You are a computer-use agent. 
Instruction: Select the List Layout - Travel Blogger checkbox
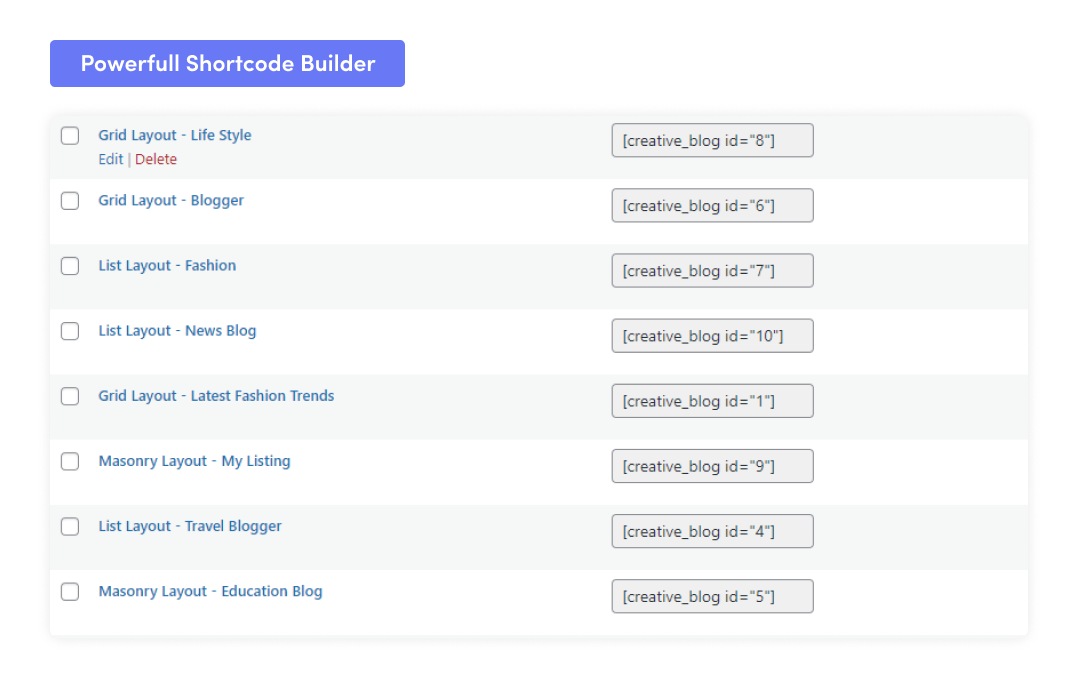click(70, 526)
